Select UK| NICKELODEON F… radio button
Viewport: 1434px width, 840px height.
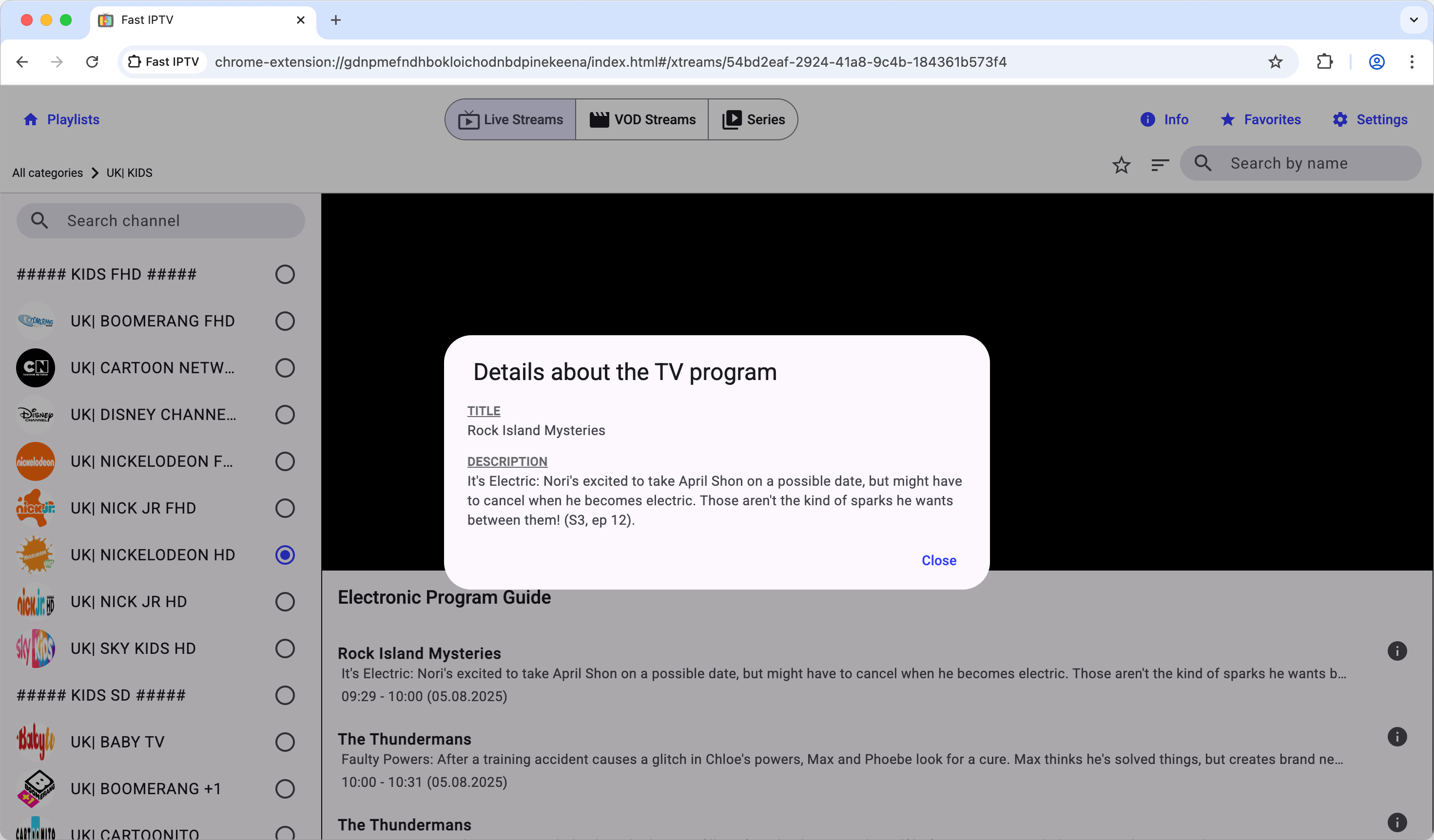[285, 461]
